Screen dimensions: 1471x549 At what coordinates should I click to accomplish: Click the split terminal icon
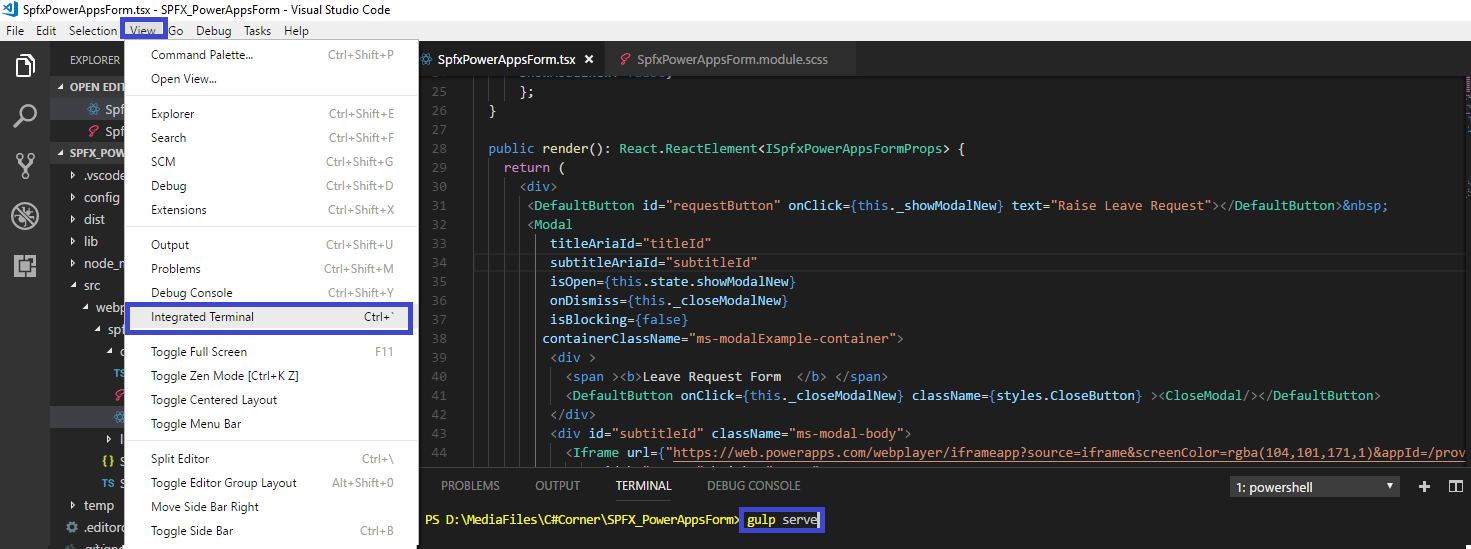click(1455, 487)
